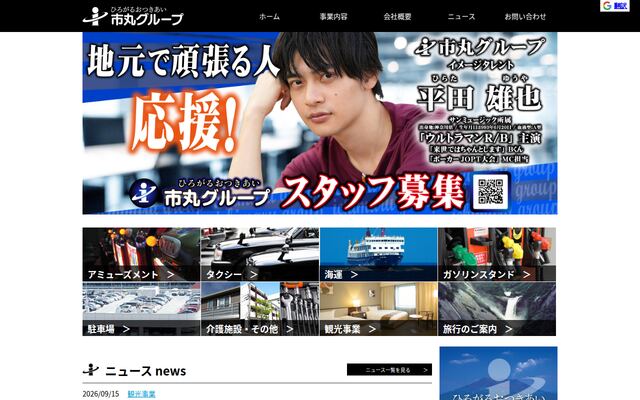Click the 2026/09/15 news date
Screen dimensions: 640x400
click(x=101, y=394)
